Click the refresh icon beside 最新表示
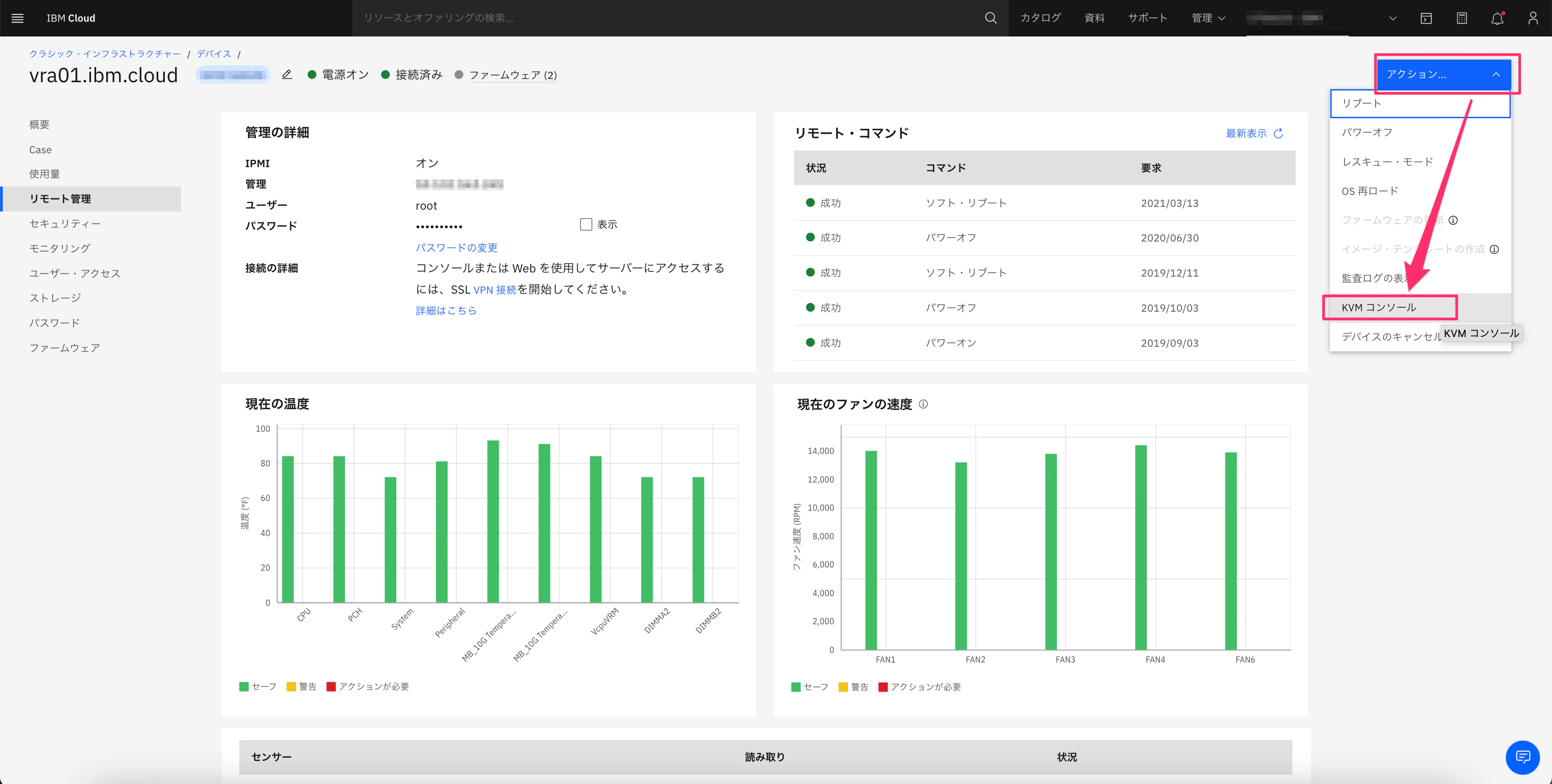Viewport: 1552px width, 784px height. pyautogui.click(x=1279, y=133)
